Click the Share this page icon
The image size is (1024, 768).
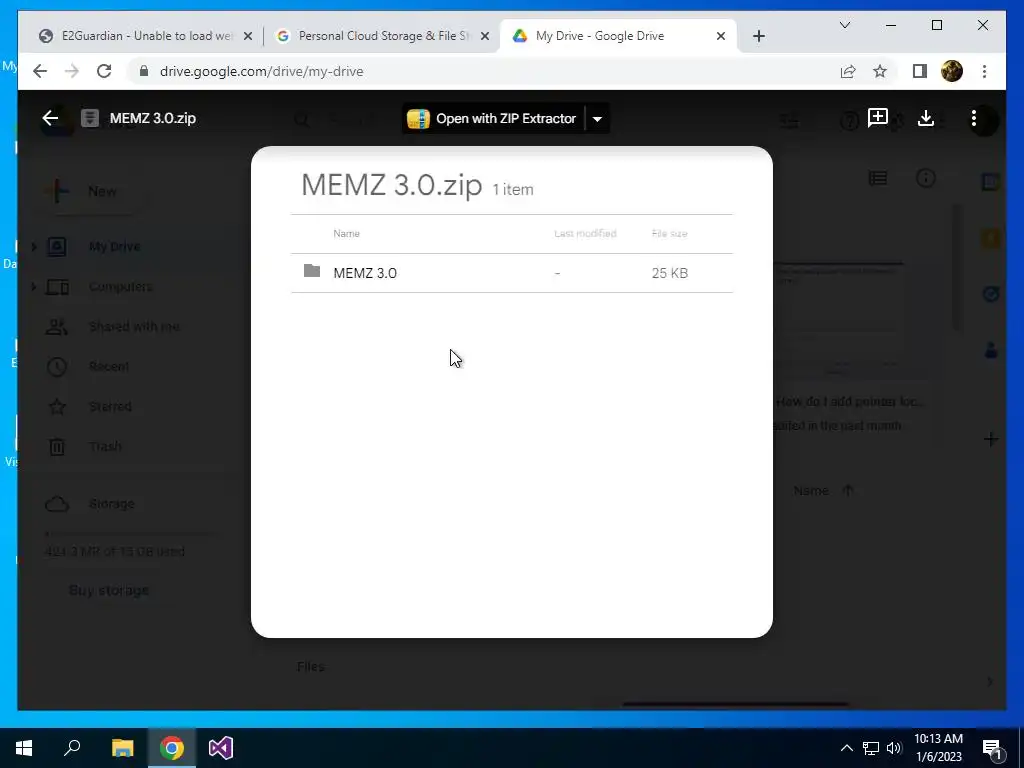click(x=848, y=71)
